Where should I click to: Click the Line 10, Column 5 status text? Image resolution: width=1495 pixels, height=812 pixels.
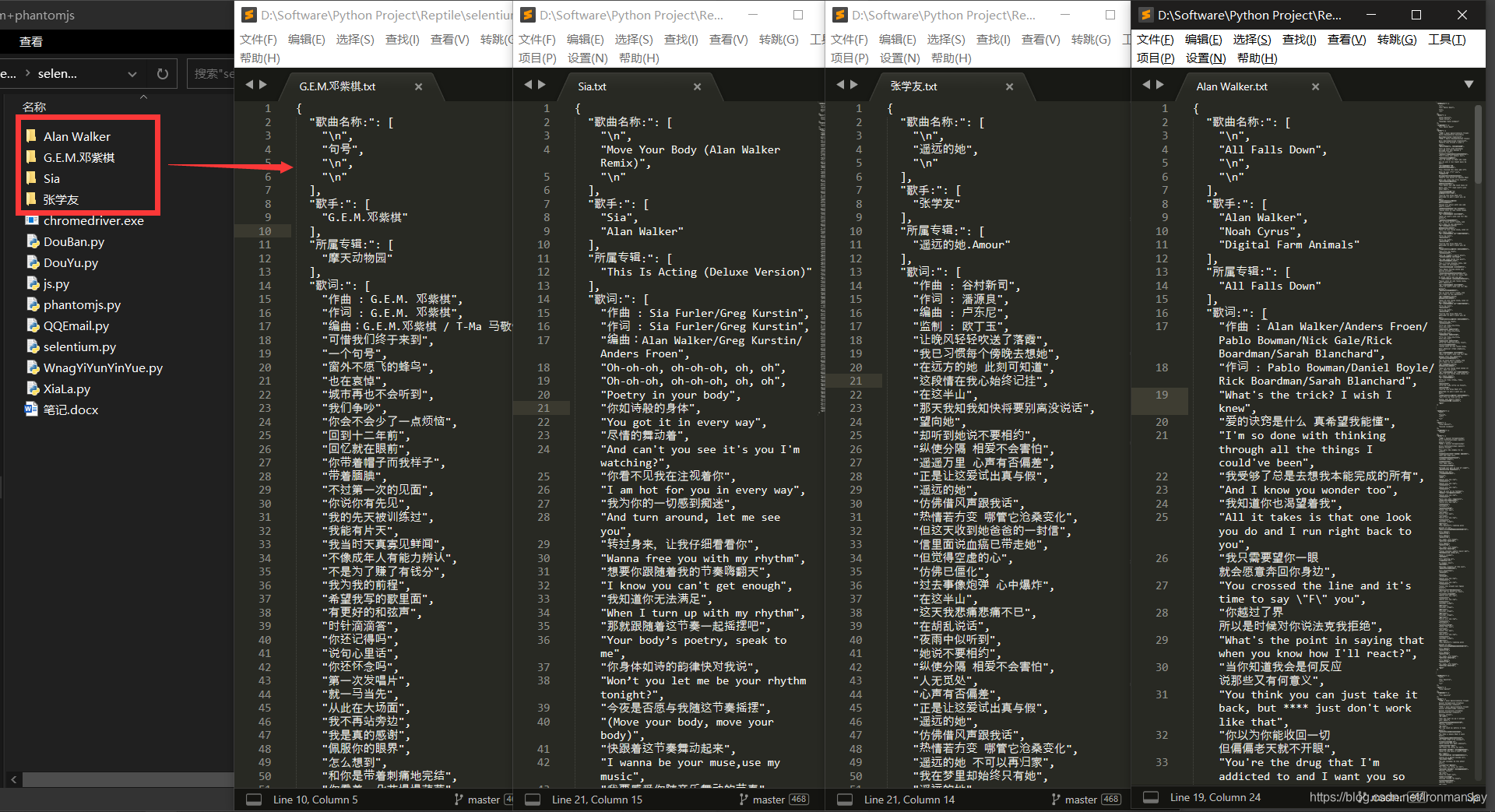315,800
